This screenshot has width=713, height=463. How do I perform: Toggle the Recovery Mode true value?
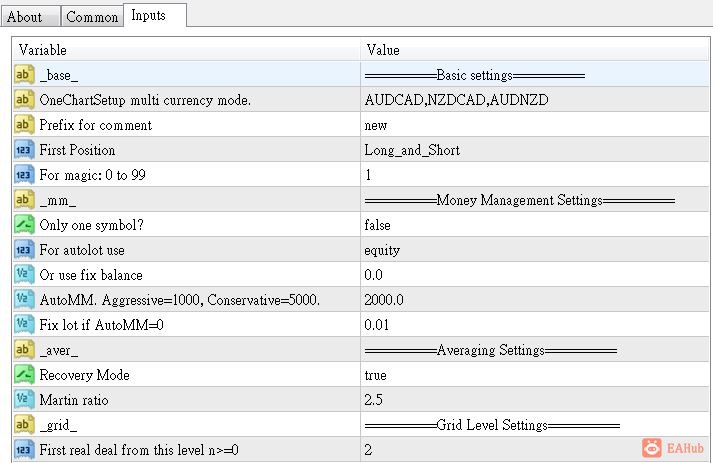[375, 375]
